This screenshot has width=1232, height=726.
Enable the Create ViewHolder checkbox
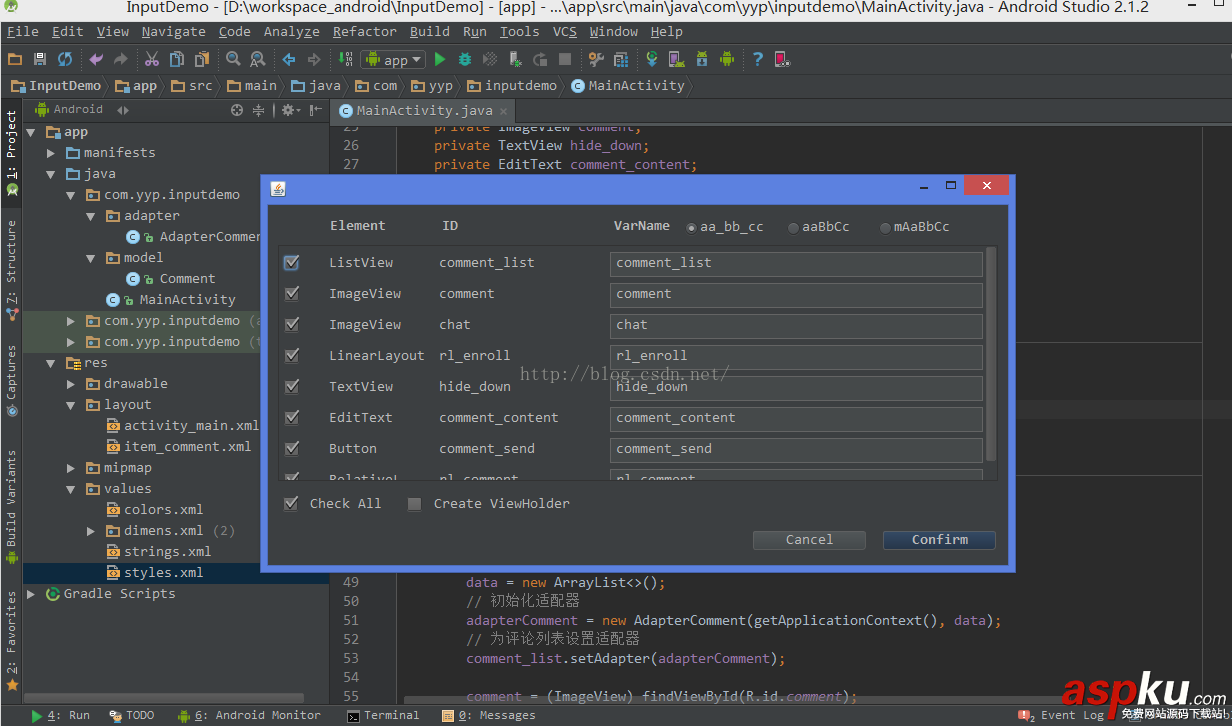point(414,504)
